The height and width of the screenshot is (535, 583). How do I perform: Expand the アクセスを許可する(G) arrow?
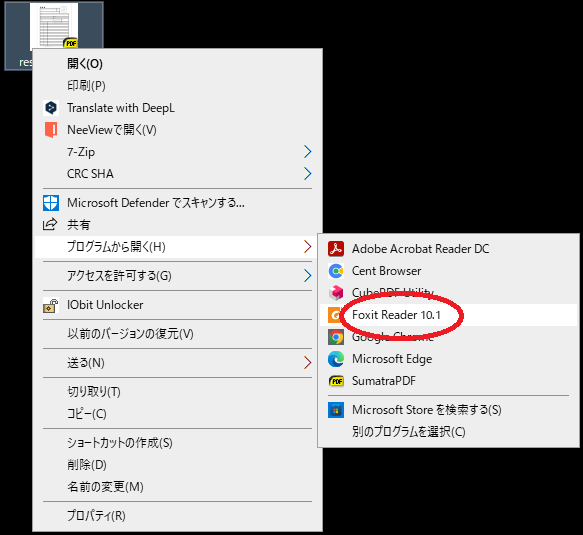pyautogui.click(x=307, y=275)
